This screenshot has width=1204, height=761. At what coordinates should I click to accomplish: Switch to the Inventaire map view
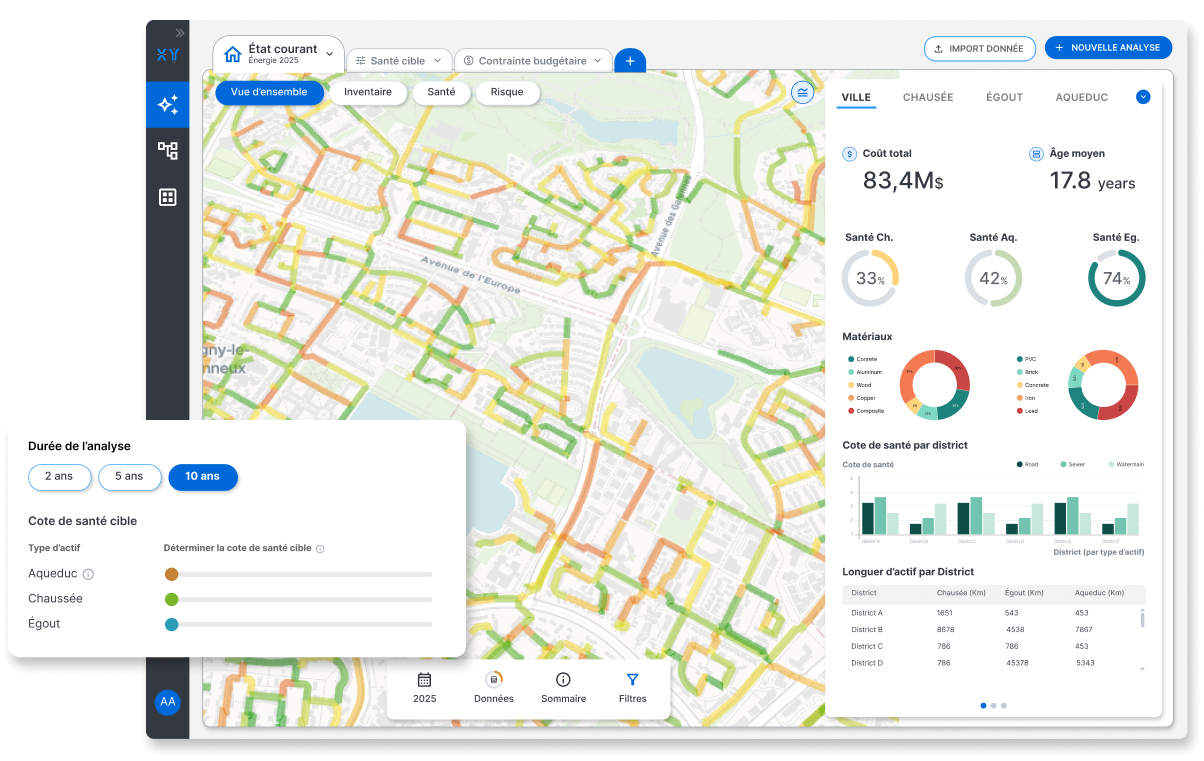(x=367, y=93)
